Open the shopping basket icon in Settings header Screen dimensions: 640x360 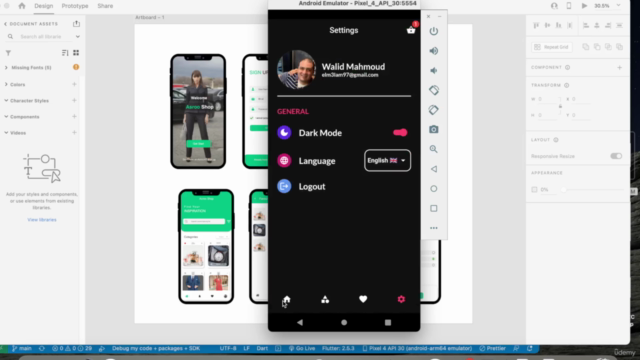(x=411, y=30)
